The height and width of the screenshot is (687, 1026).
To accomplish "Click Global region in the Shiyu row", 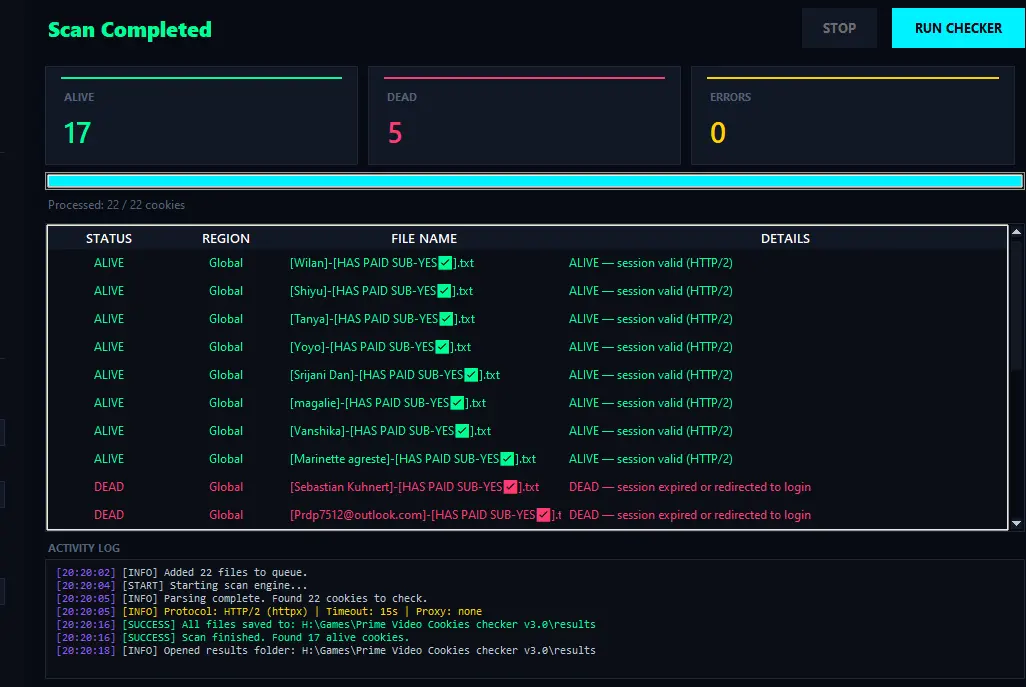I will click(226, 291).
